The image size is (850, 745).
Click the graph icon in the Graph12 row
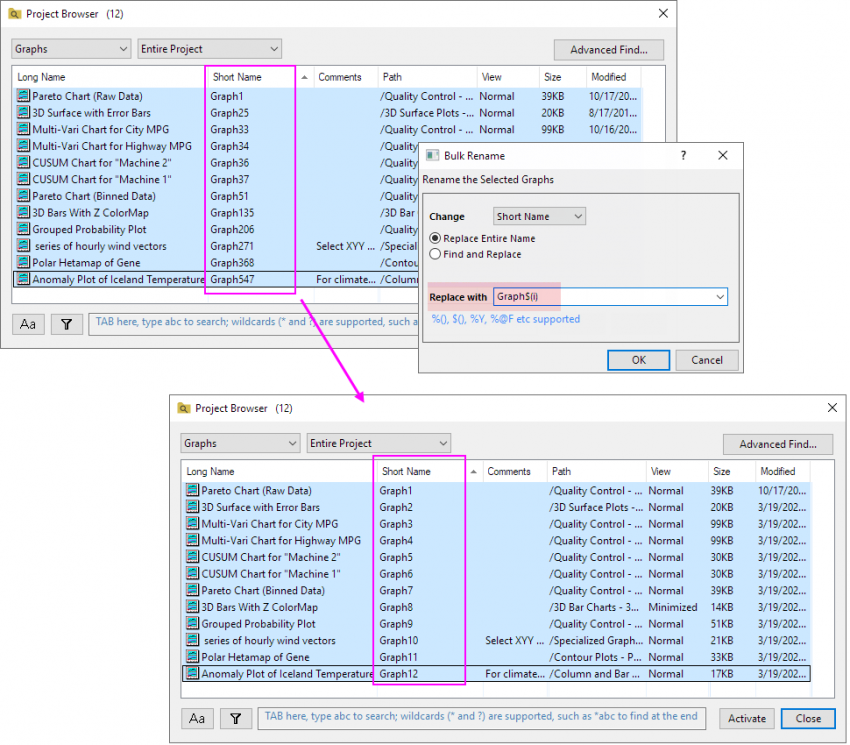coord(193,674)
